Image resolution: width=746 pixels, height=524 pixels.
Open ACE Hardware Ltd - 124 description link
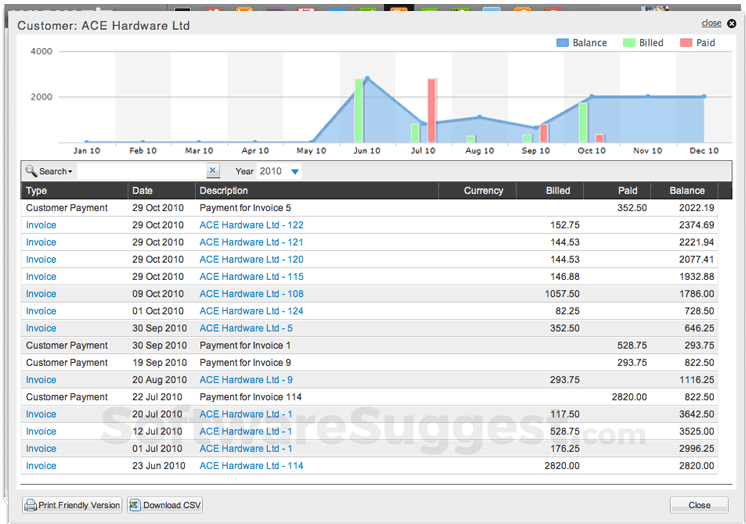(251, 311)
